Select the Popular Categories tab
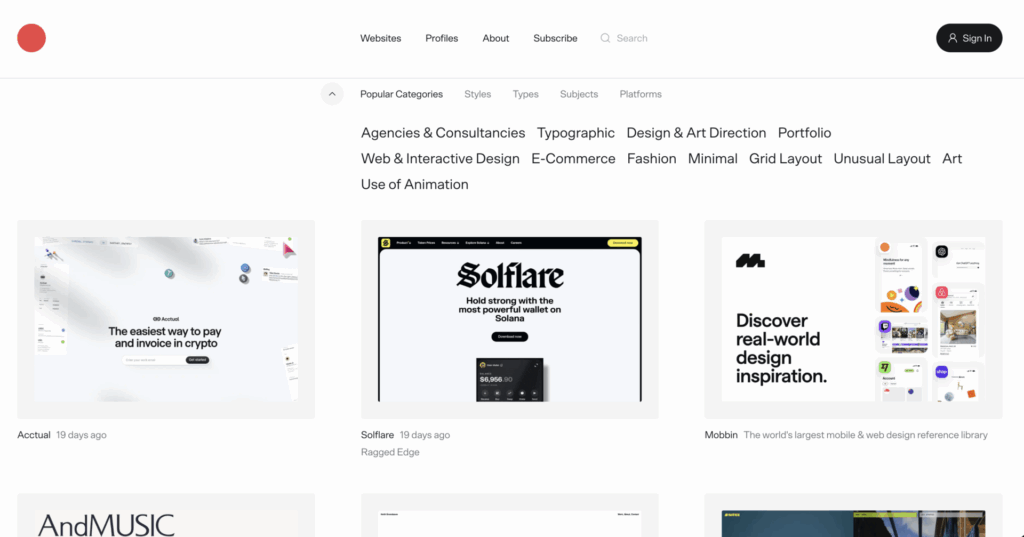The height and width of the screenshot is (537, 1024). (x=402, y=94)
